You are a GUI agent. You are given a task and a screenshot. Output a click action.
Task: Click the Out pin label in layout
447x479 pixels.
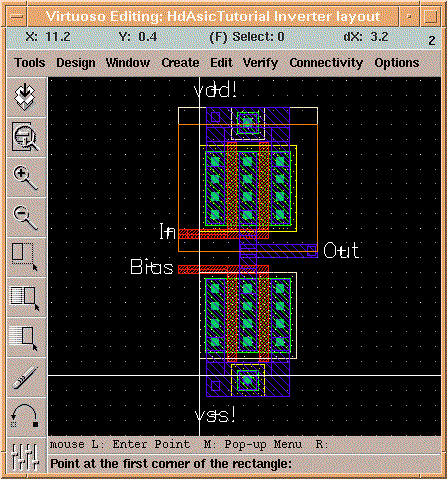[x=341, y=251]
